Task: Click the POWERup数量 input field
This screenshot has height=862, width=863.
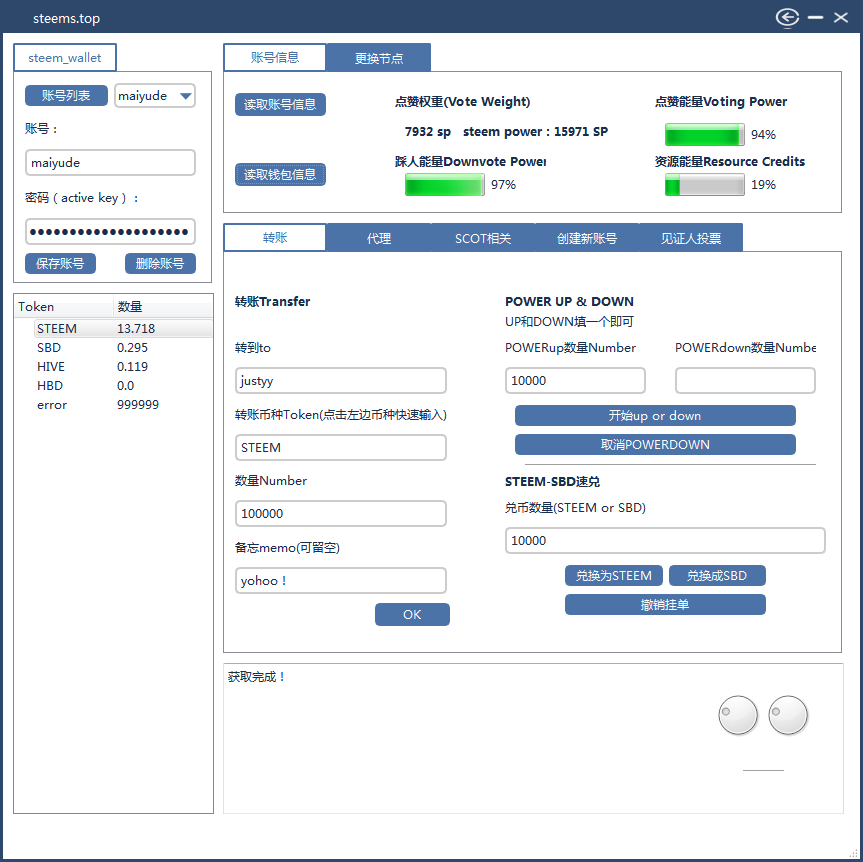Action: point(575,381)
